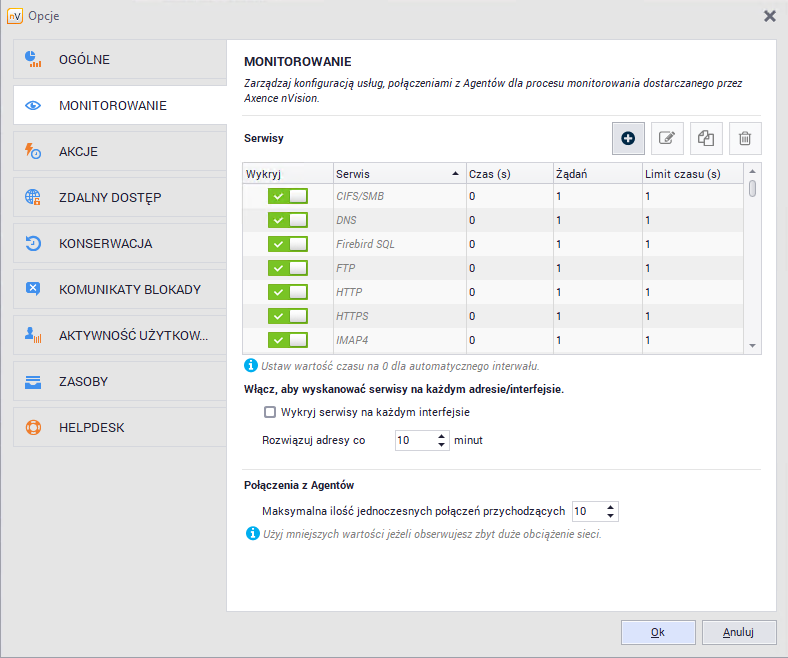
Task: Open the Zdalny dostęp section icon
Action: click(x=33, y=197)
